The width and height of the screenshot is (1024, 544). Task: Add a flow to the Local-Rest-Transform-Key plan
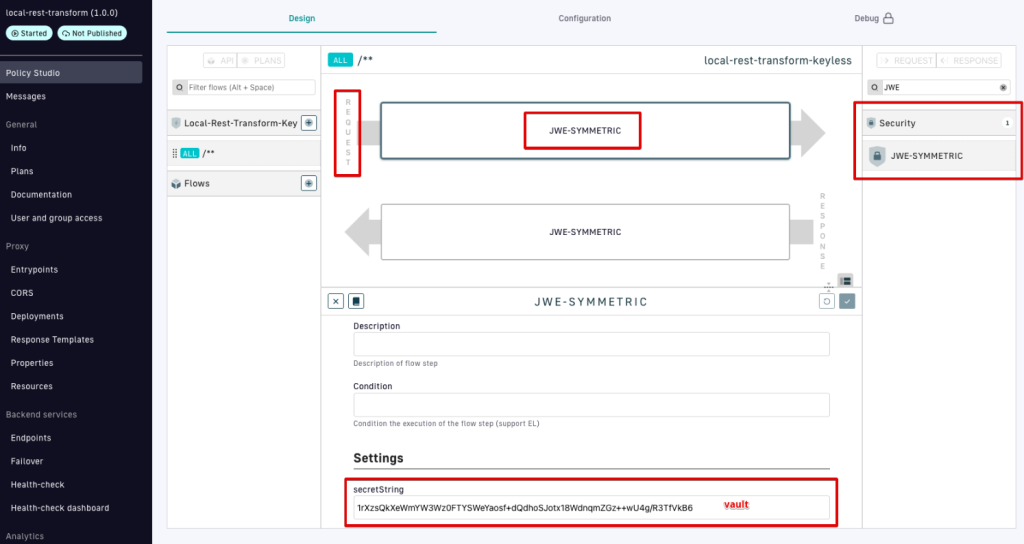(309, 123)
